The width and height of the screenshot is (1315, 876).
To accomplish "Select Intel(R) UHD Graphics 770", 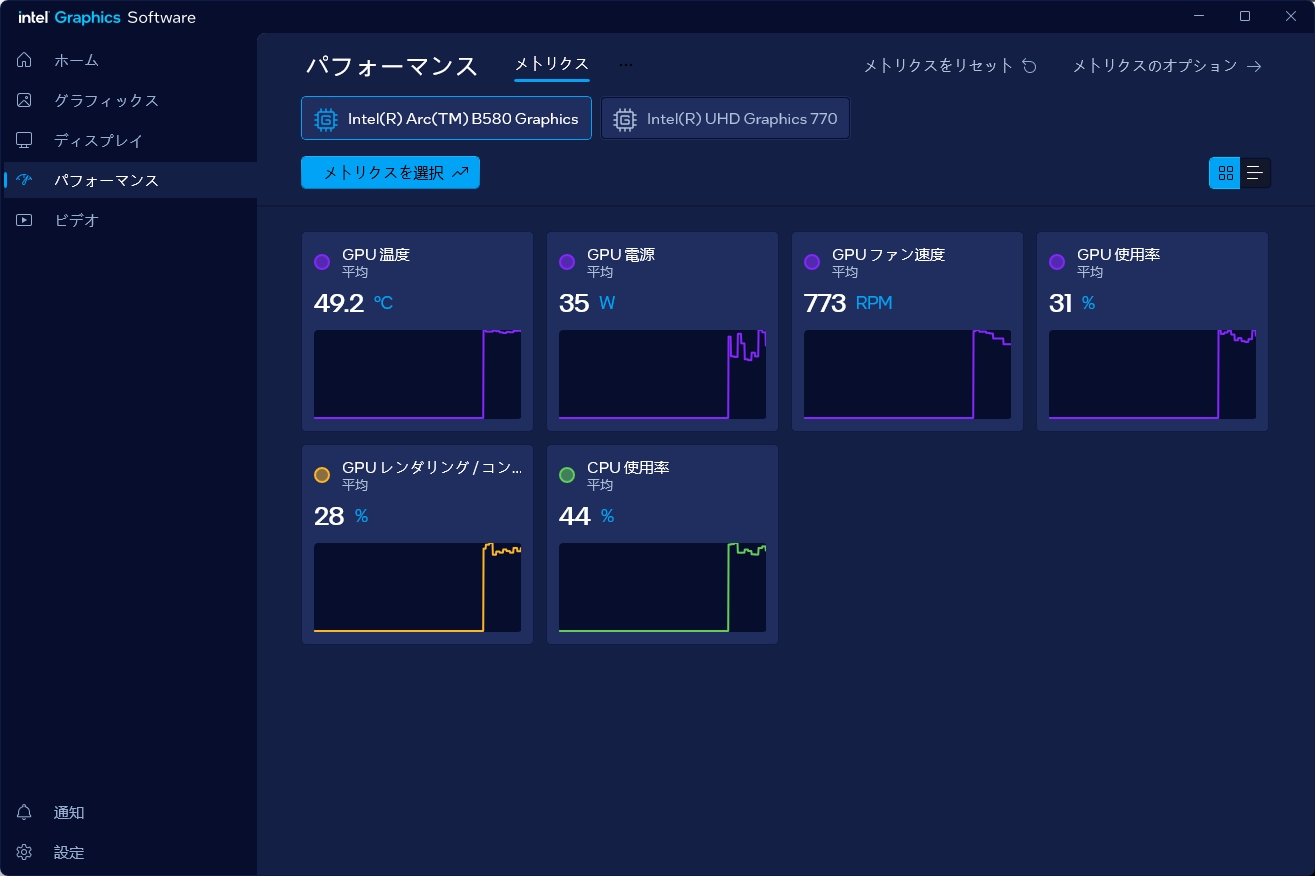I will tap(725, 118).
